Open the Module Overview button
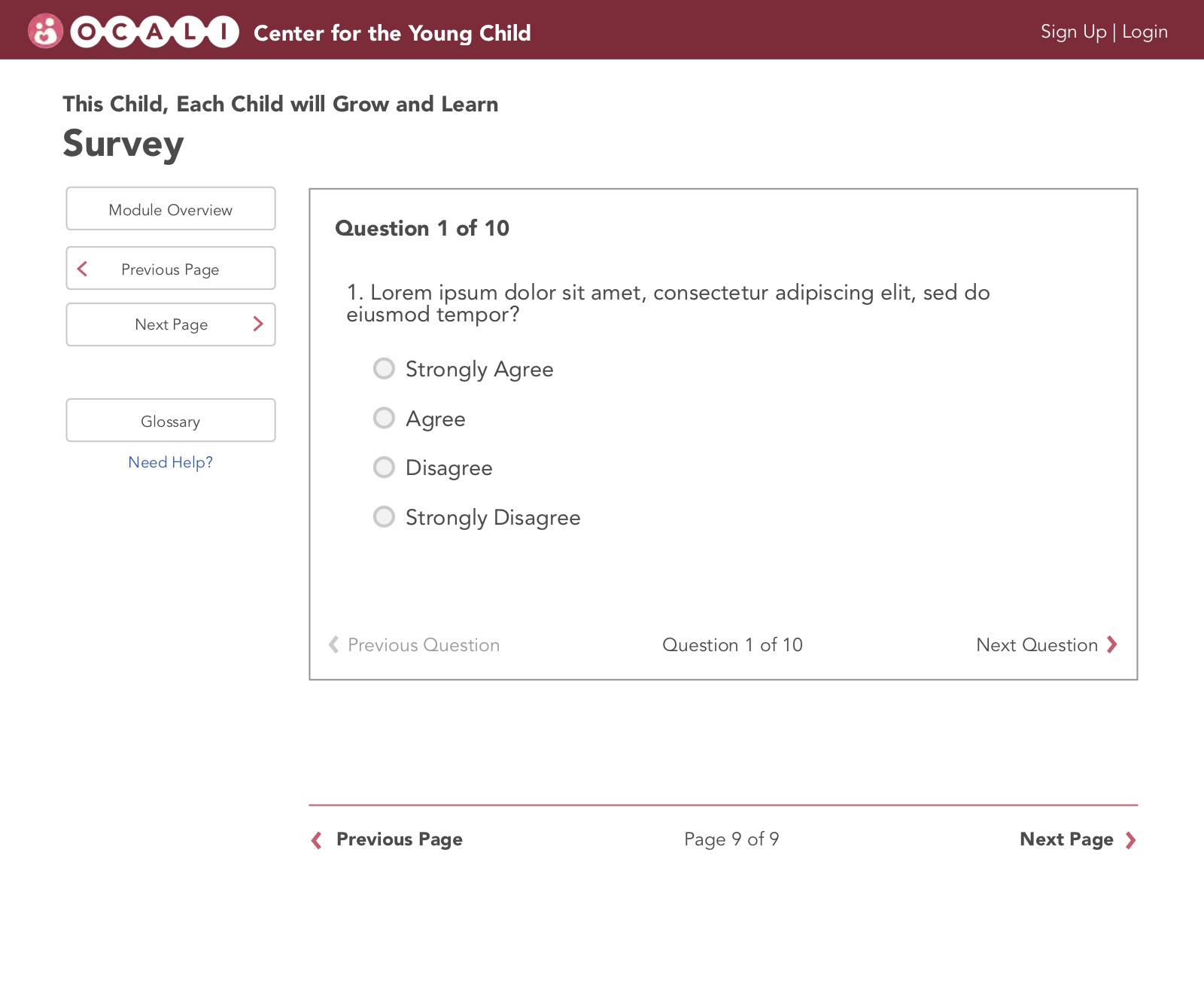This screenshot has height=1002, width=1204. pos(171,209)
